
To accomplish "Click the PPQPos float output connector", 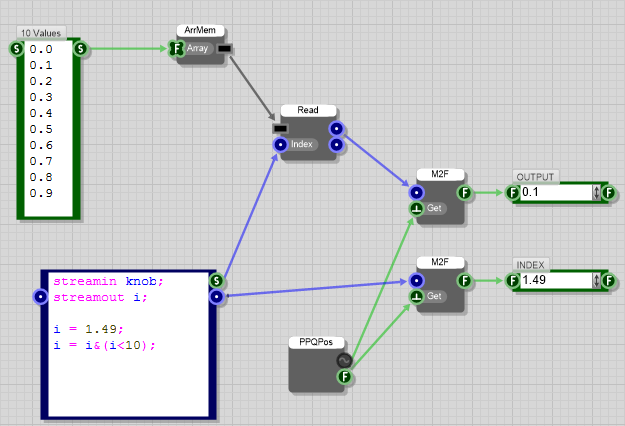I will coord(345,377).
